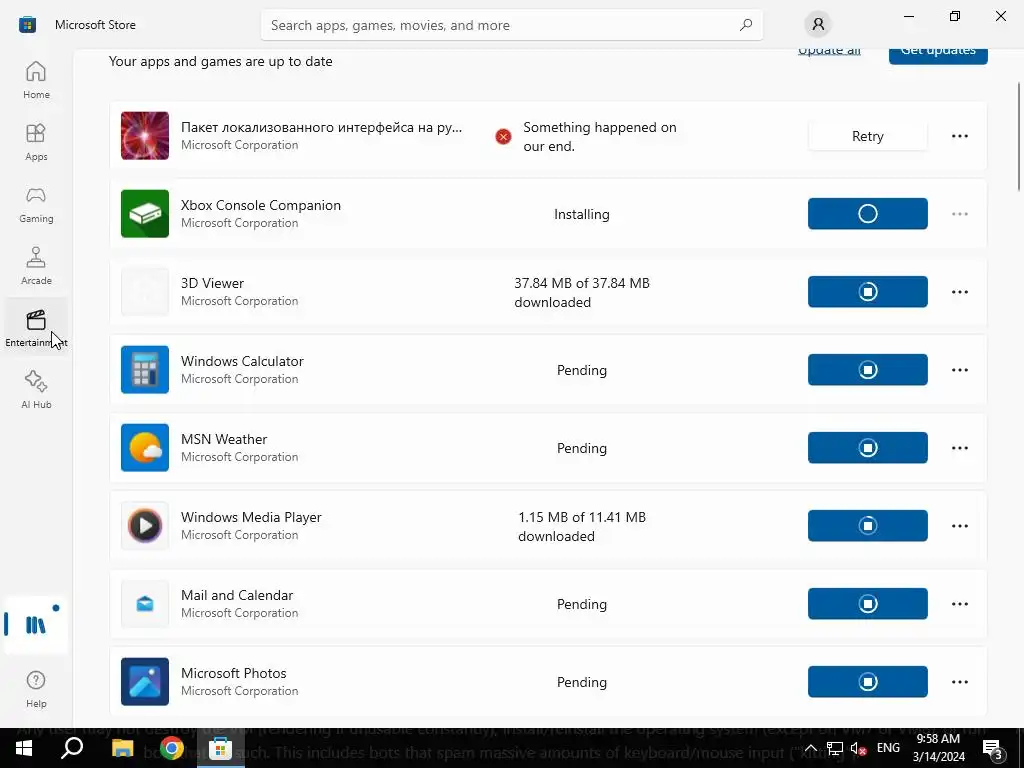Retry the Russian language pack update

pyautogui.click(x=867, y=136)
